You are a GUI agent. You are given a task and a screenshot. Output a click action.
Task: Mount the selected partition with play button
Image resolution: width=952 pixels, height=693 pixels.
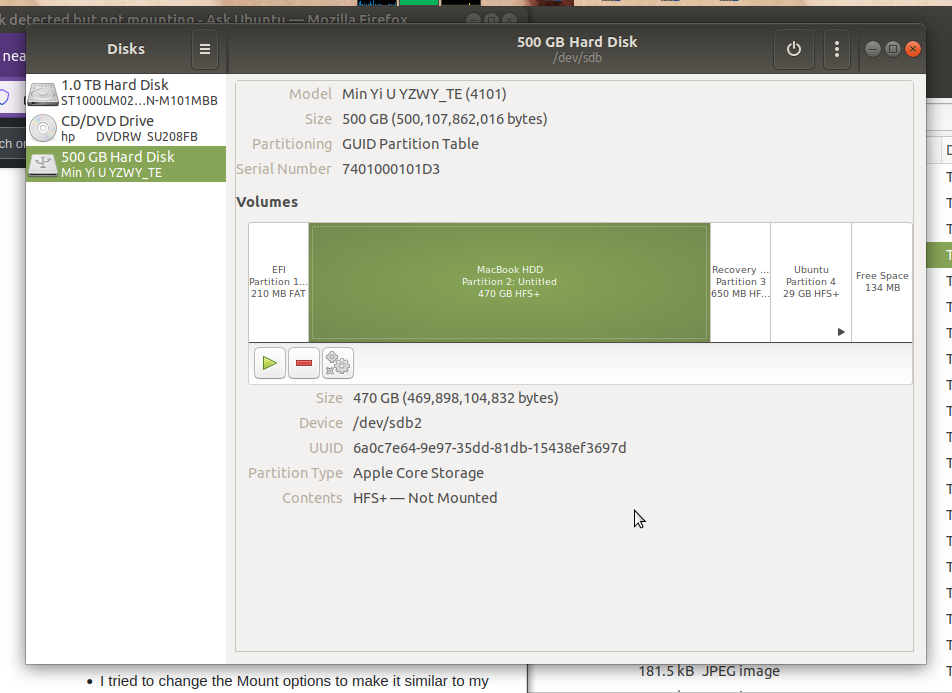point(269,363)
